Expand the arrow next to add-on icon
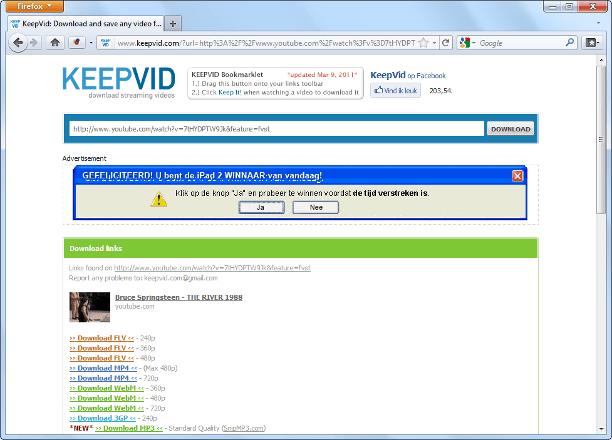Image resolution: width=612 pixels, height=440 pixels. tap(91, 43)
